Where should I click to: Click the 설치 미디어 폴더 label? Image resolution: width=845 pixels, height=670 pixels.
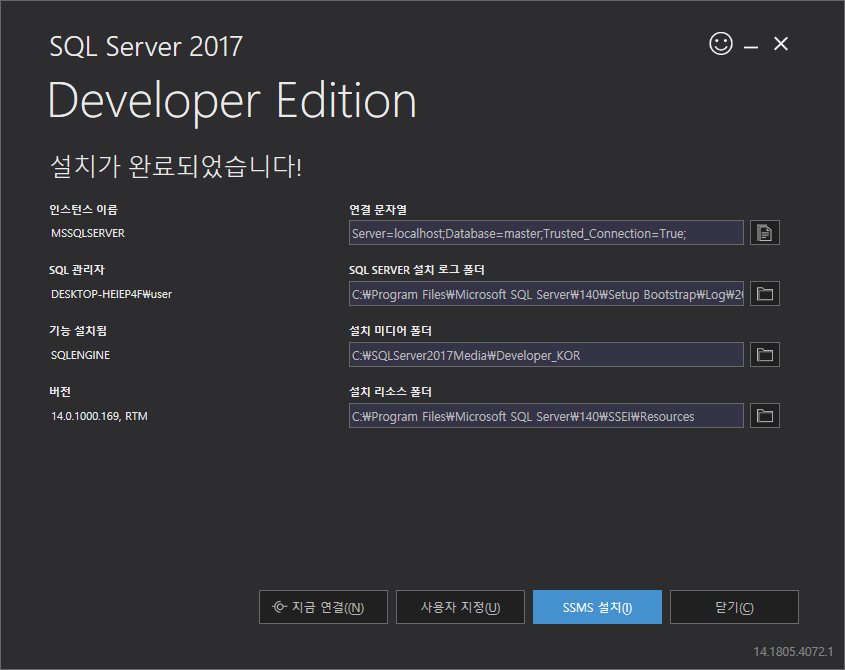[390, 331]
